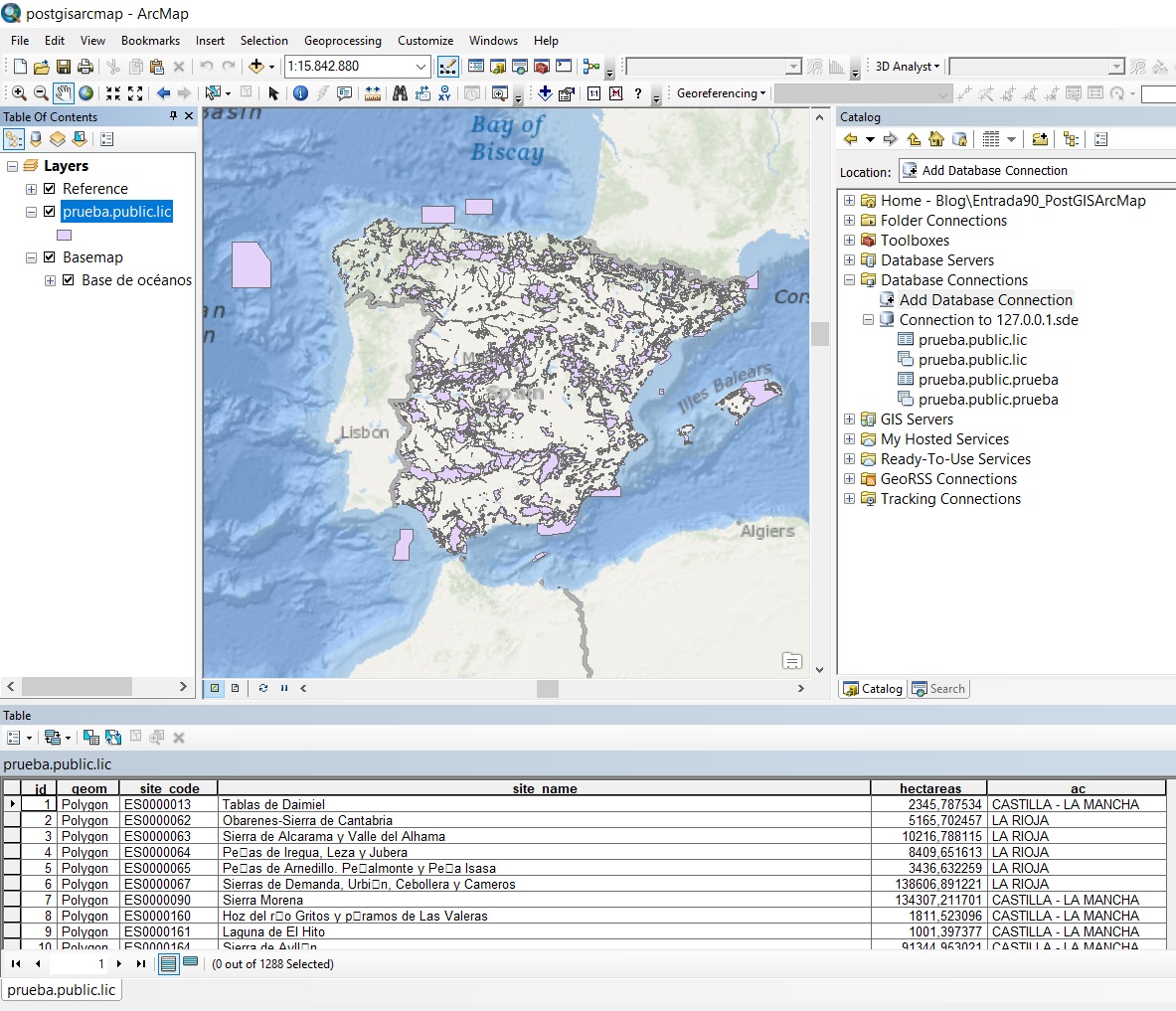Click the Fixed Zoom Out icon
The height and width of the screenshot is (1011, 1176).
136,93
